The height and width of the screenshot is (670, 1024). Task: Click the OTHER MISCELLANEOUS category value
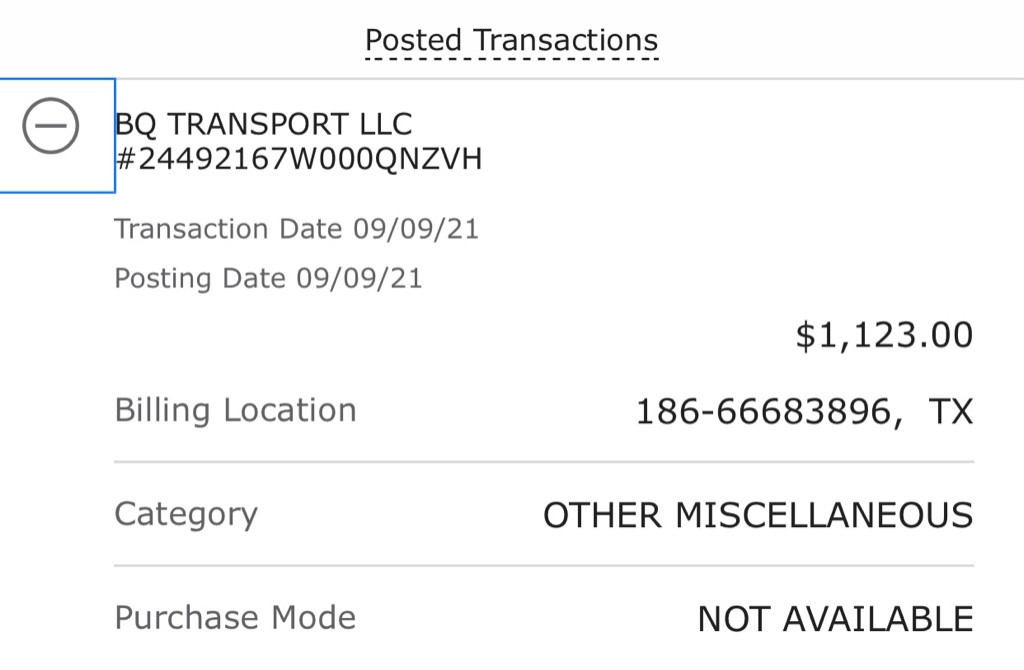(x=758, y=515)
